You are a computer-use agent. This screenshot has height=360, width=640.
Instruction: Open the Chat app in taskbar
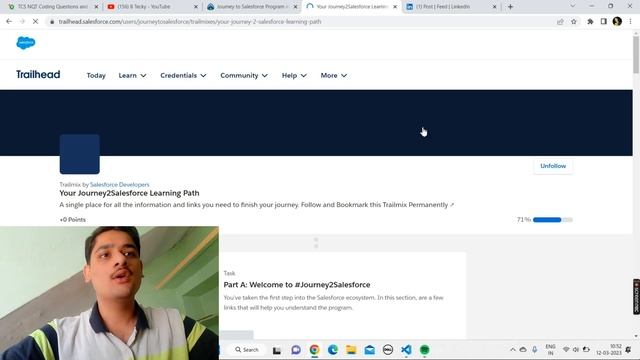(x=296, y=350)
